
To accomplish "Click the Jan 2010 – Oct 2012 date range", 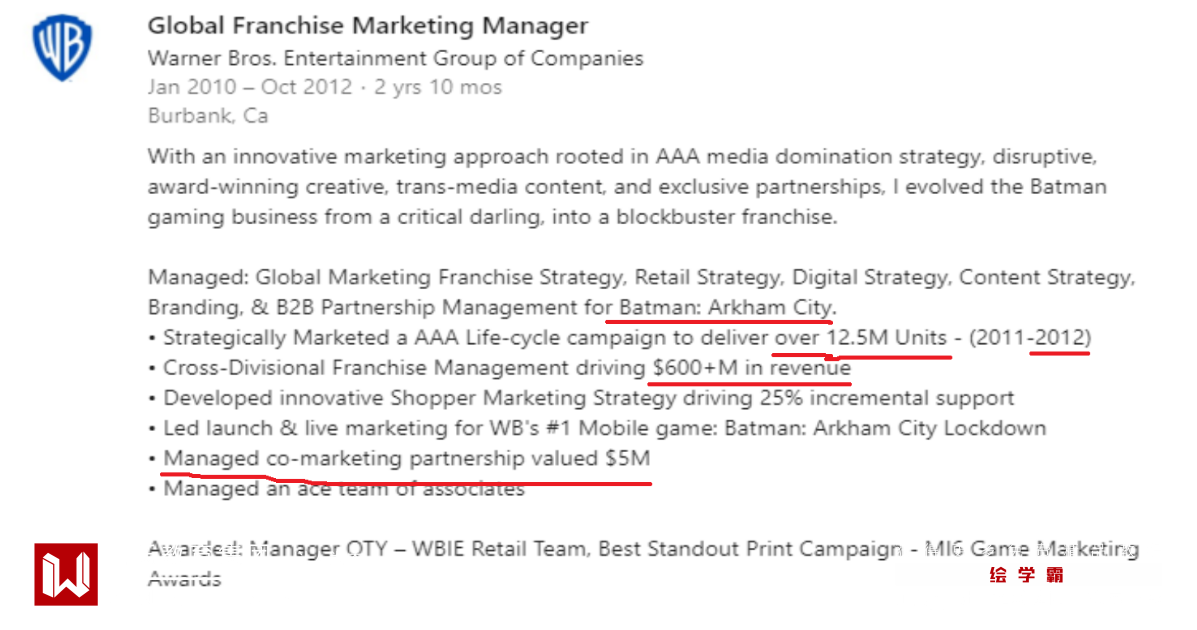I will click(250, 87).
